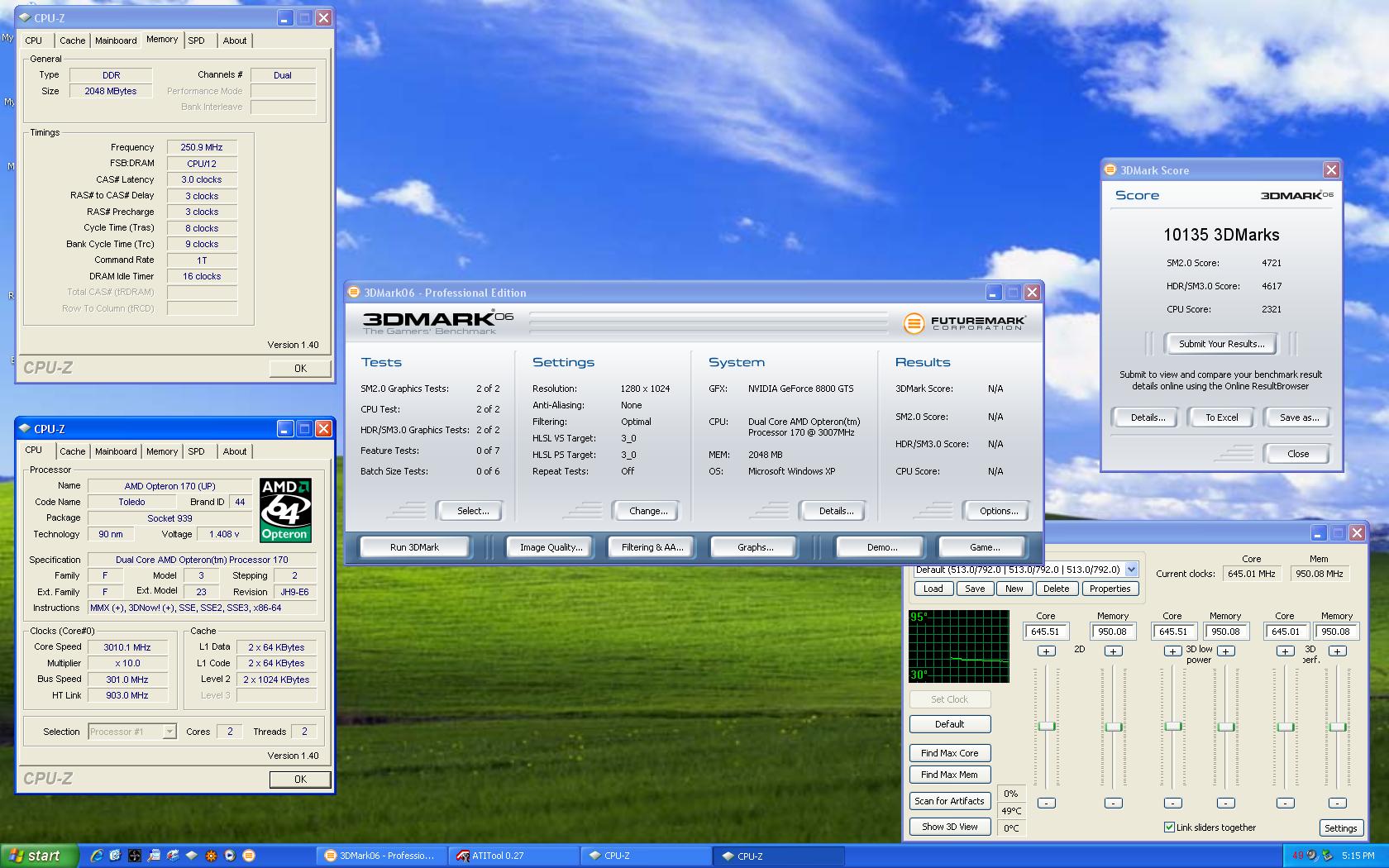Open the Windows Start menu

(x=40, y=856)
